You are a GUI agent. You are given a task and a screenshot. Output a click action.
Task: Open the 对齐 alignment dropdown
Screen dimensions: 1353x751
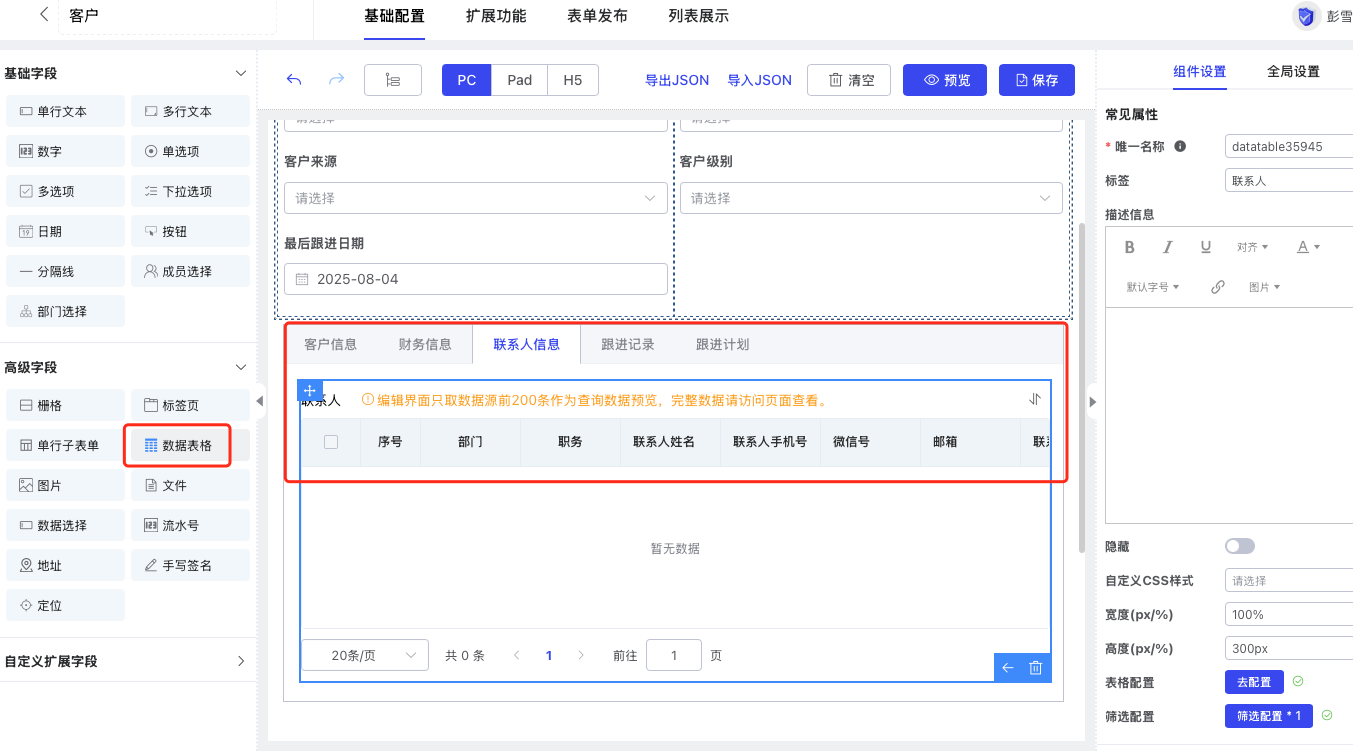[x=1252, y=247]
